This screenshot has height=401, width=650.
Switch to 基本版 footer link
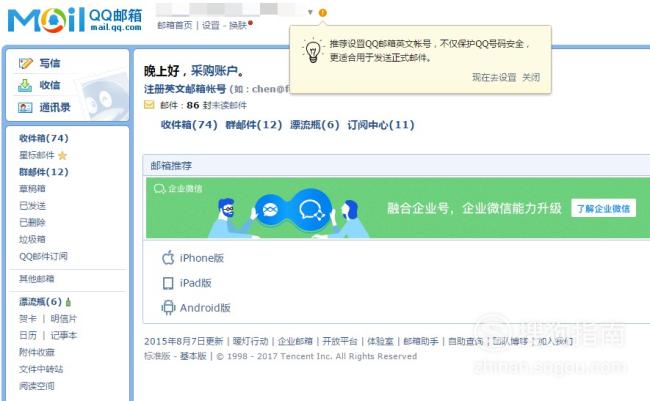(193, 356)
